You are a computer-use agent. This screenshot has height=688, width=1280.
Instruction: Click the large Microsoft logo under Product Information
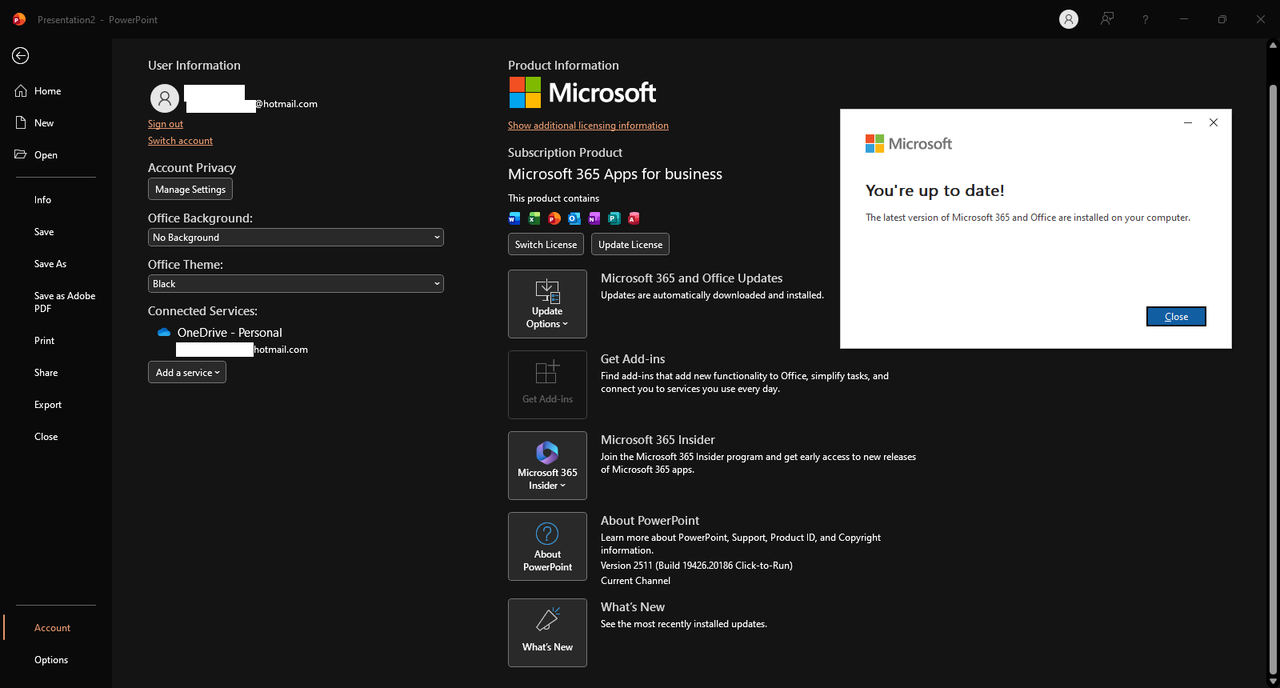(x=582, y=93)
